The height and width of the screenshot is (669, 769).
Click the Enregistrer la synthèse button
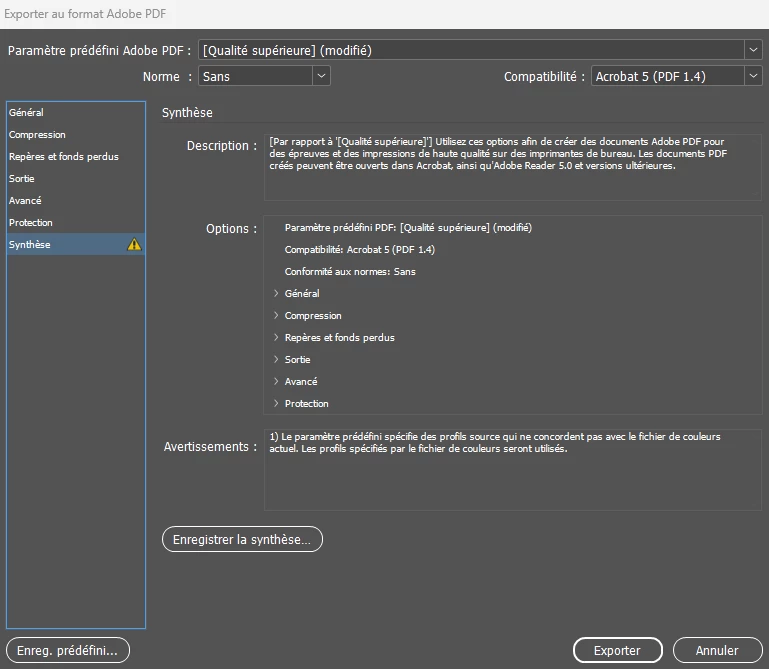pos(242,540)
